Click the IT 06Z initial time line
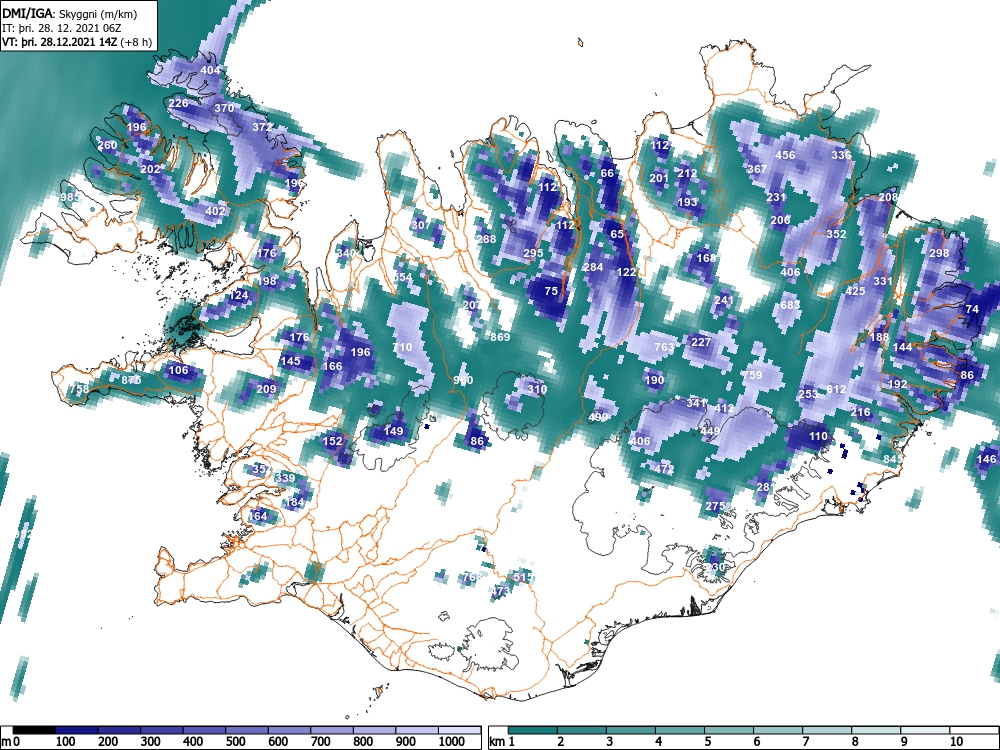The height and width of the screenshot is (750, 1000). tap(62, 28)
